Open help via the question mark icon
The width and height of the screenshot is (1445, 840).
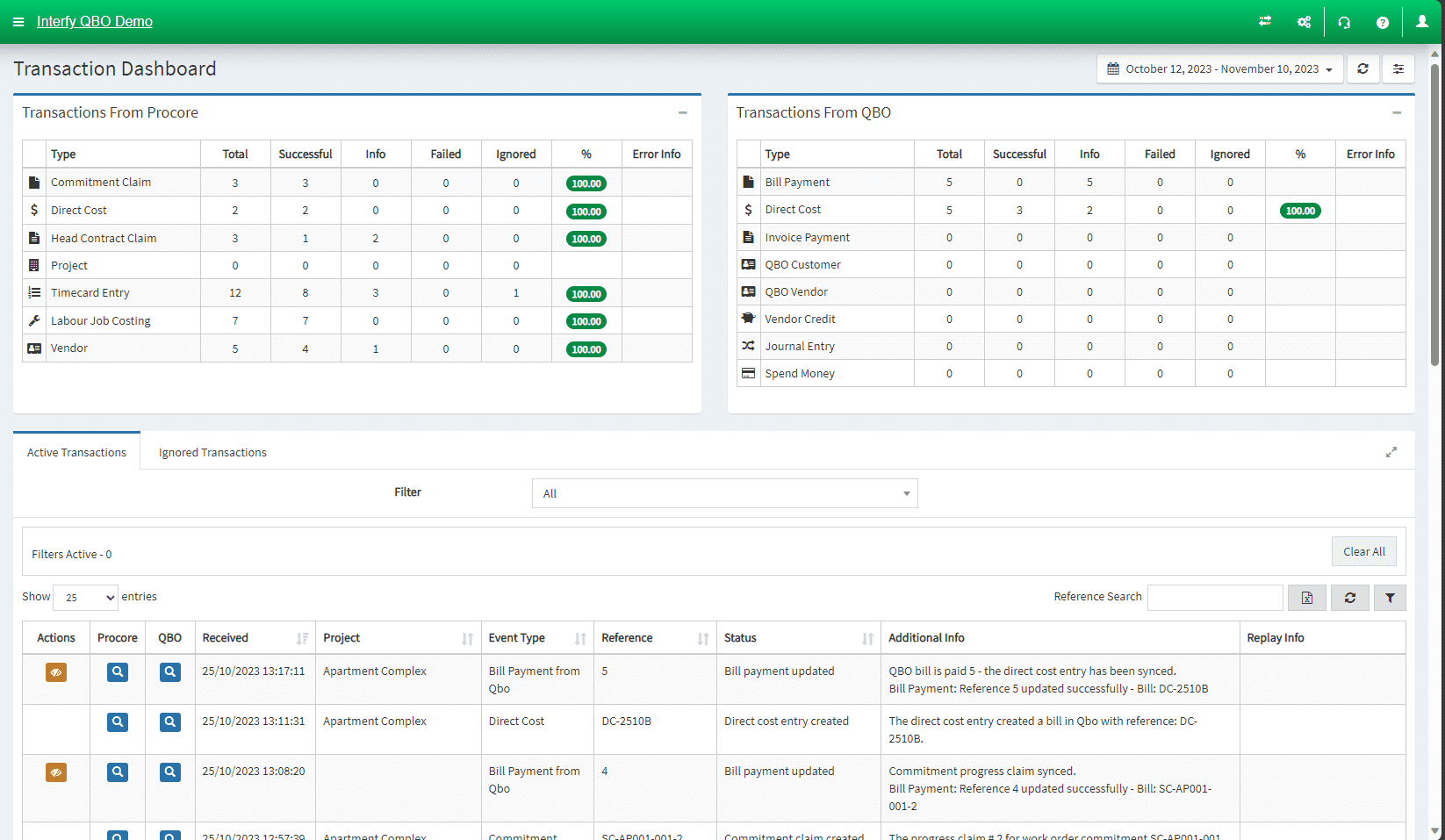[x=1383, y=22]
